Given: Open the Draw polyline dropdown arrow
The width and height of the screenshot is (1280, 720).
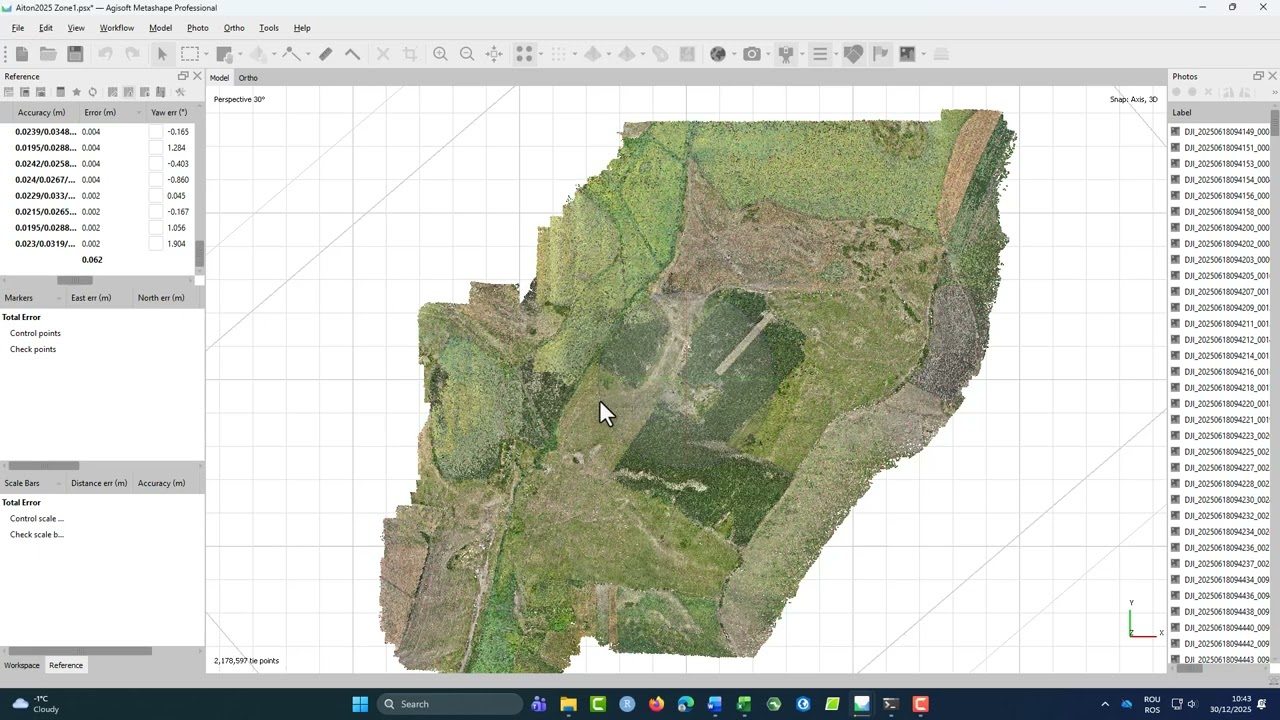Looking at the screenshot, I should point(307,54).
